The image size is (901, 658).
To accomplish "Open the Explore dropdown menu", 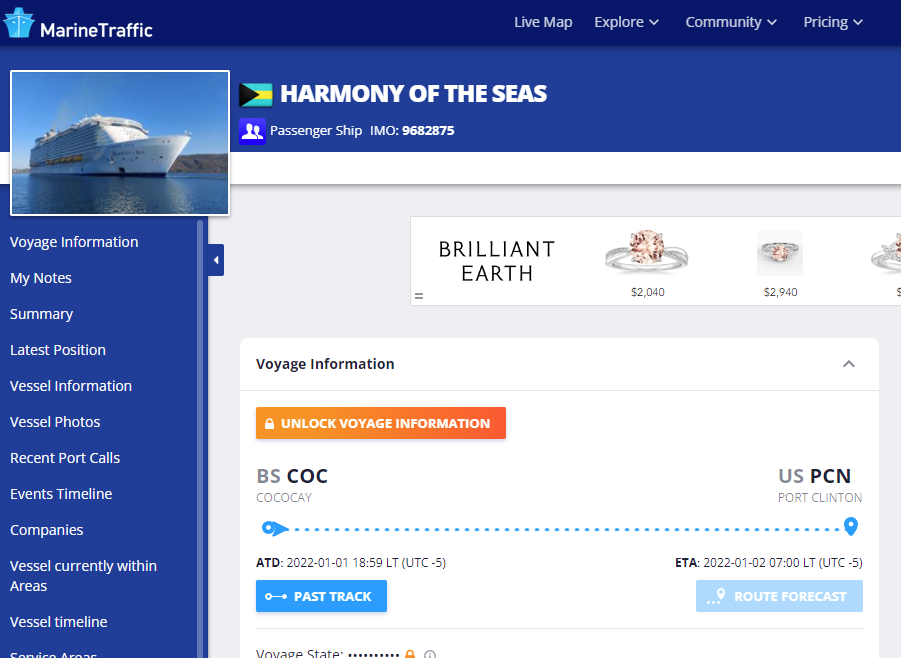I will coord(626,22).
